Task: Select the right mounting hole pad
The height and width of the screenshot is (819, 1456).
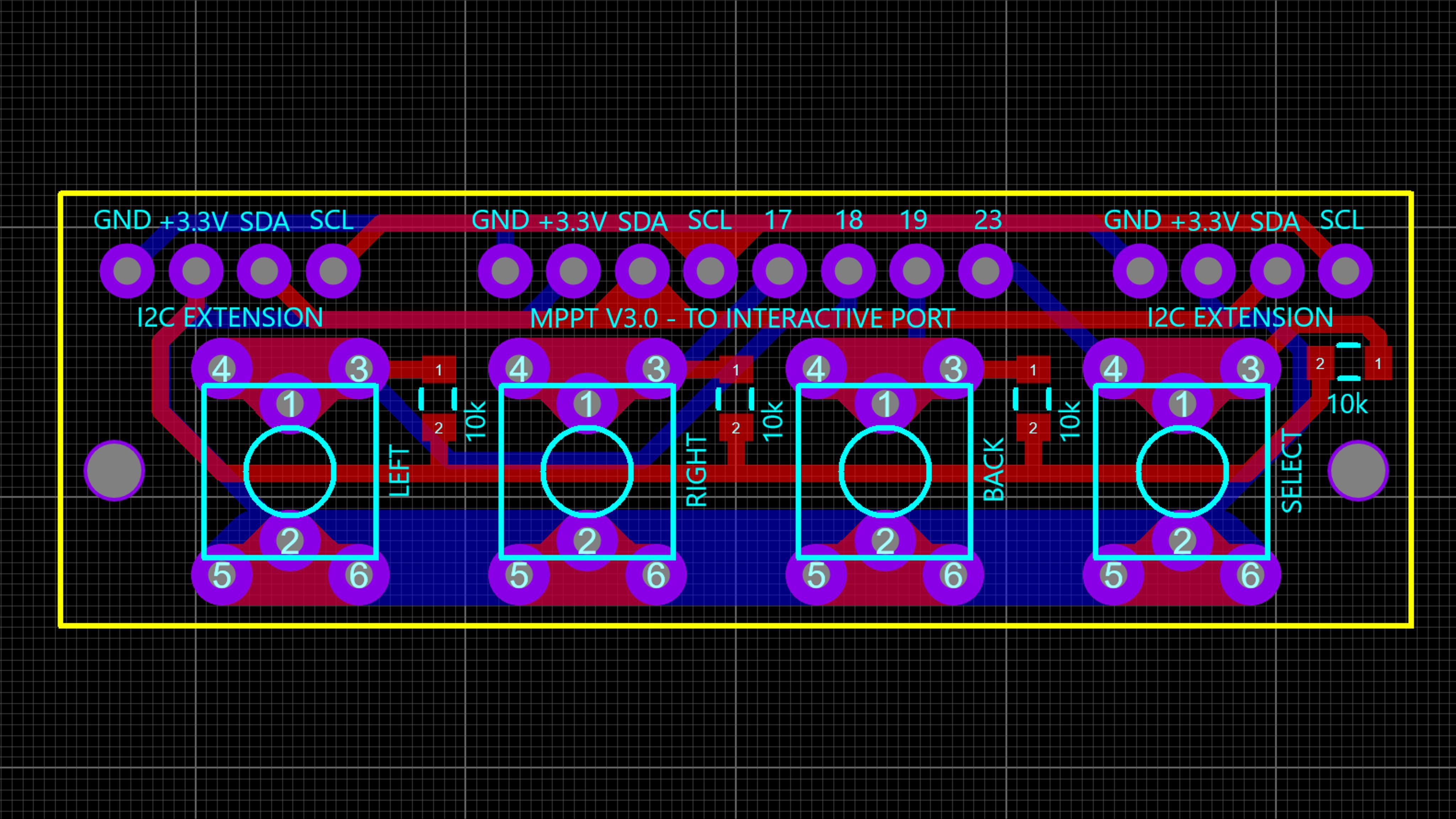Action: click(x=1358, y=470)
